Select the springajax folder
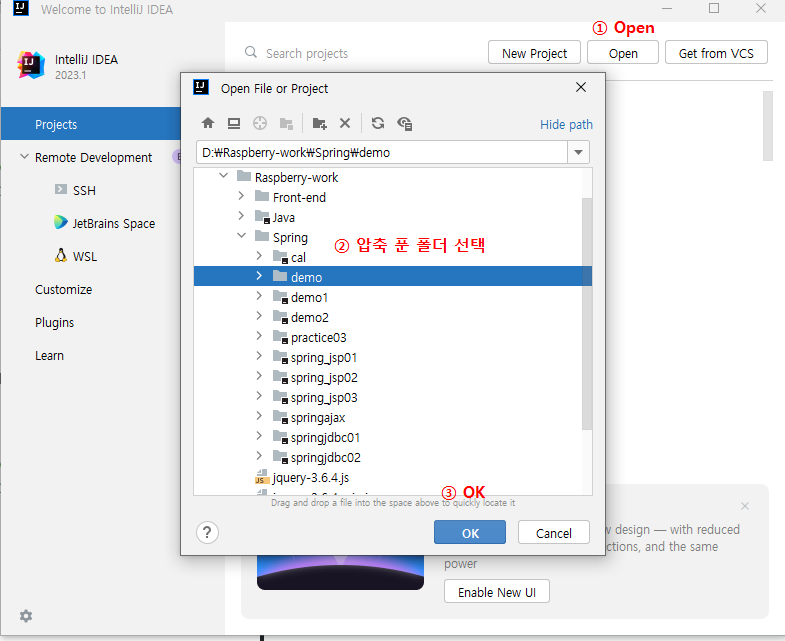The image size is (785, 641). [317, 418]
